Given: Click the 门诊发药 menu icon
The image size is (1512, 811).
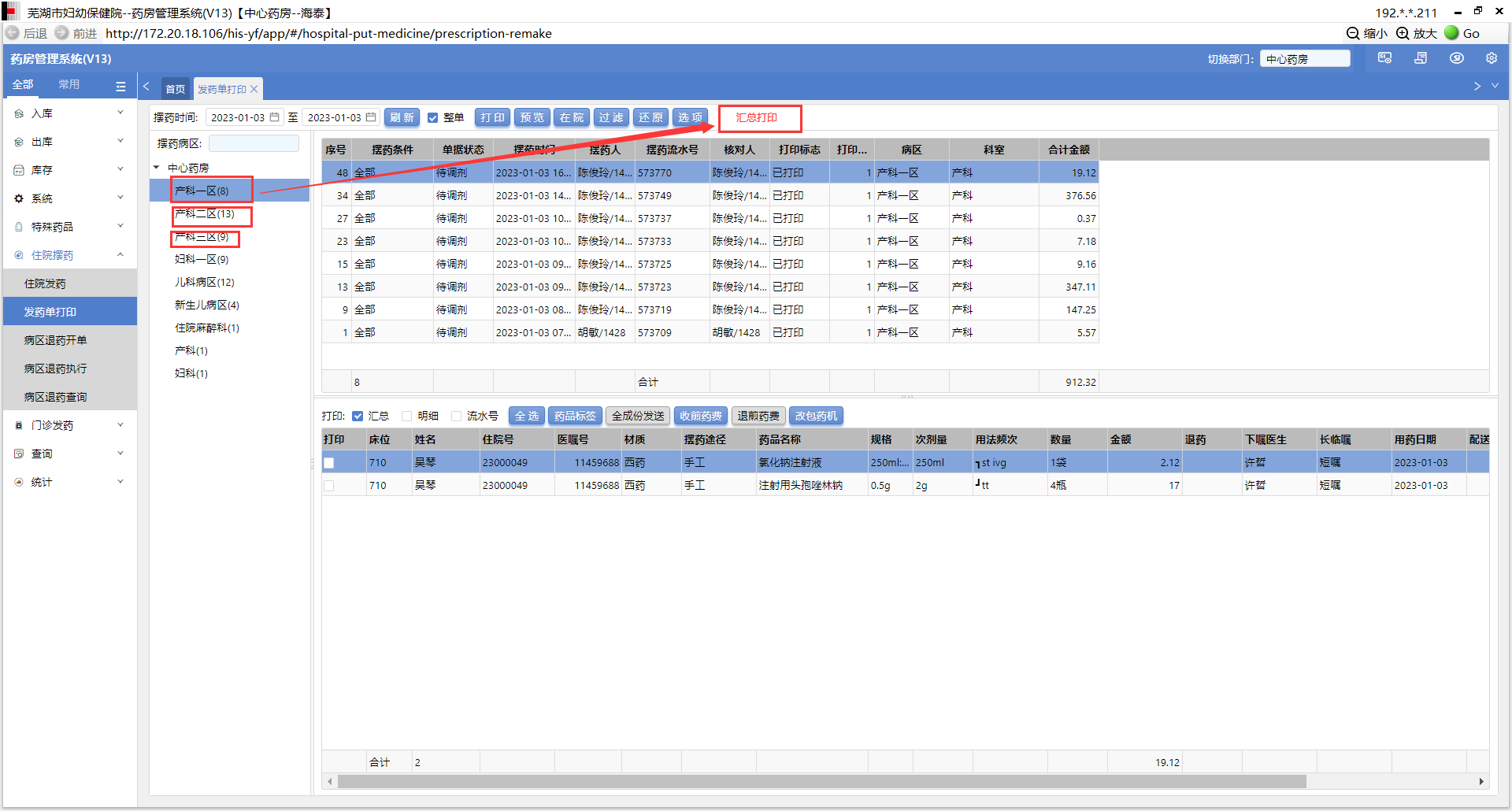Looking at the screenshot, I should [19, 425].
